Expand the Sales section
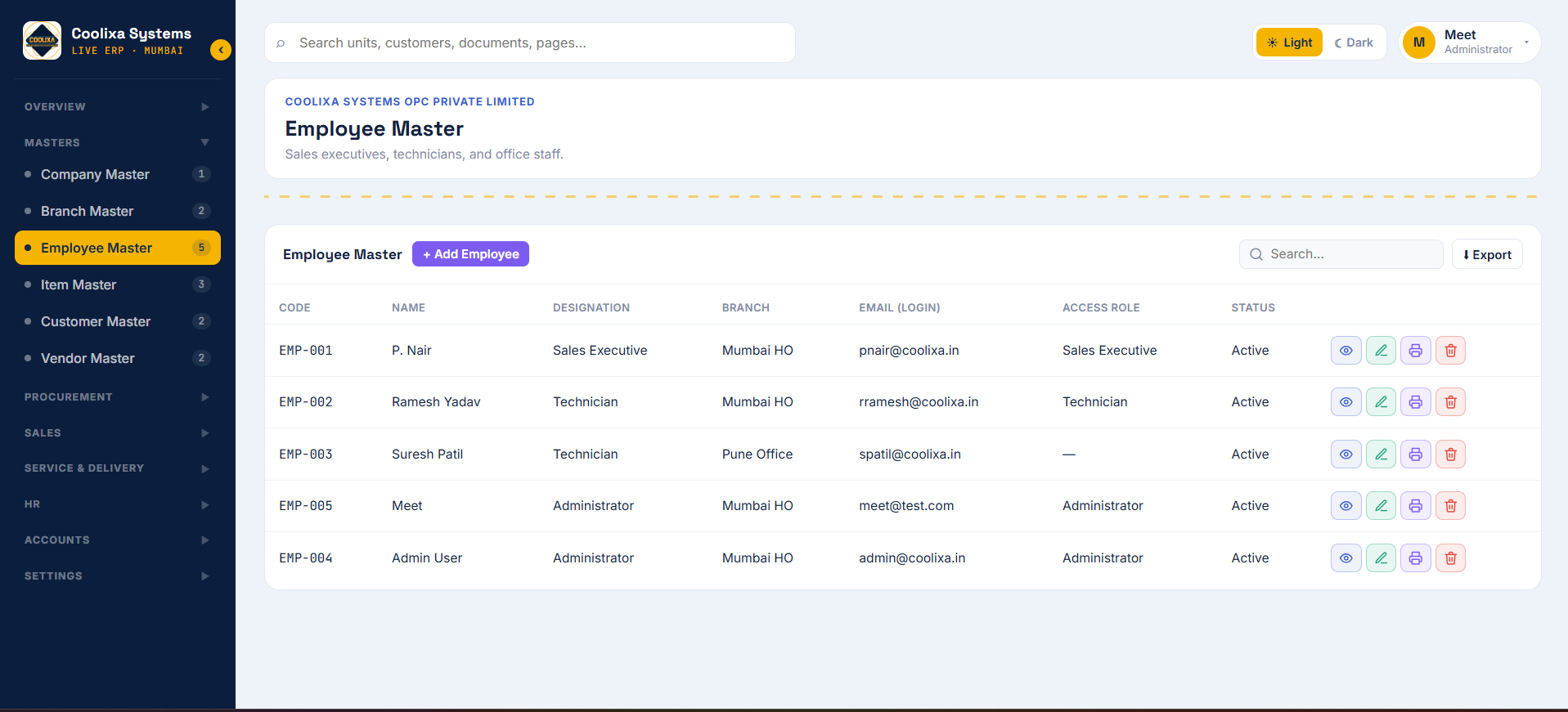Image resolution: width=1568 pixels, height=712 pixels. point(118,433)
